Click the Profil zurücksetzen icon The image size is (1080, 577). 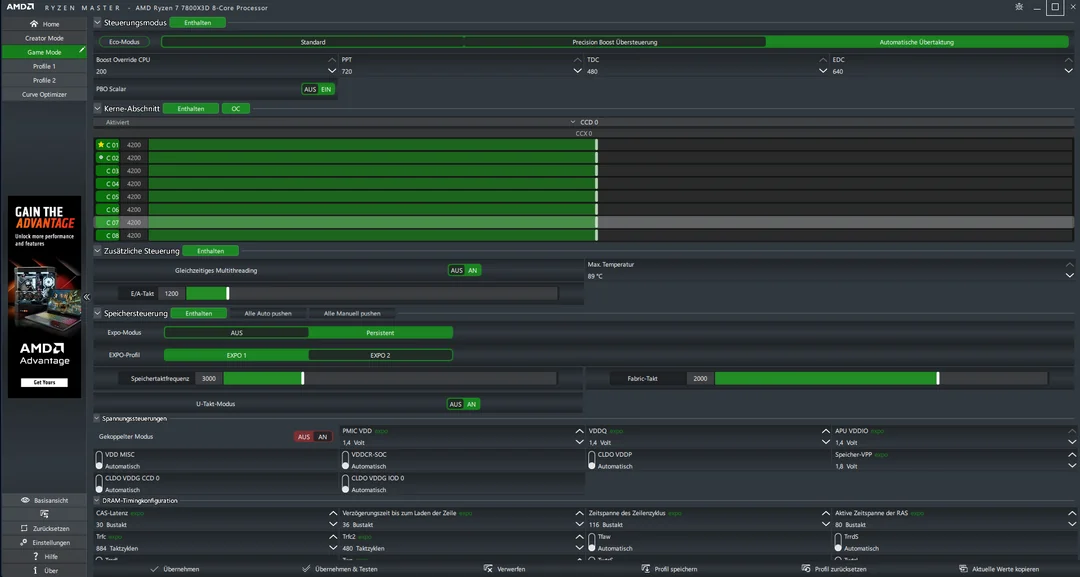pos(806,569)
